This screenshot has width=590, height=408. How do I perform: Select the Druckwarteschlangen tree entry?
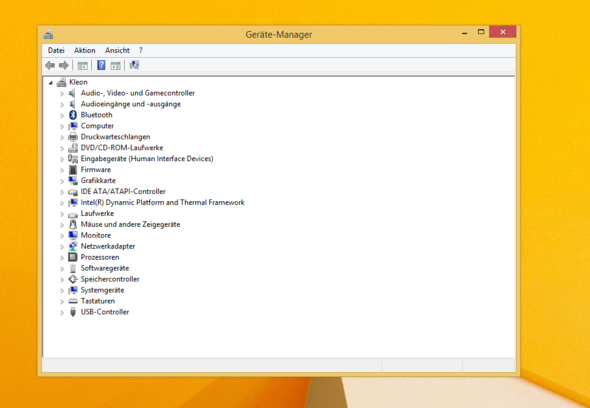(116, 137)
